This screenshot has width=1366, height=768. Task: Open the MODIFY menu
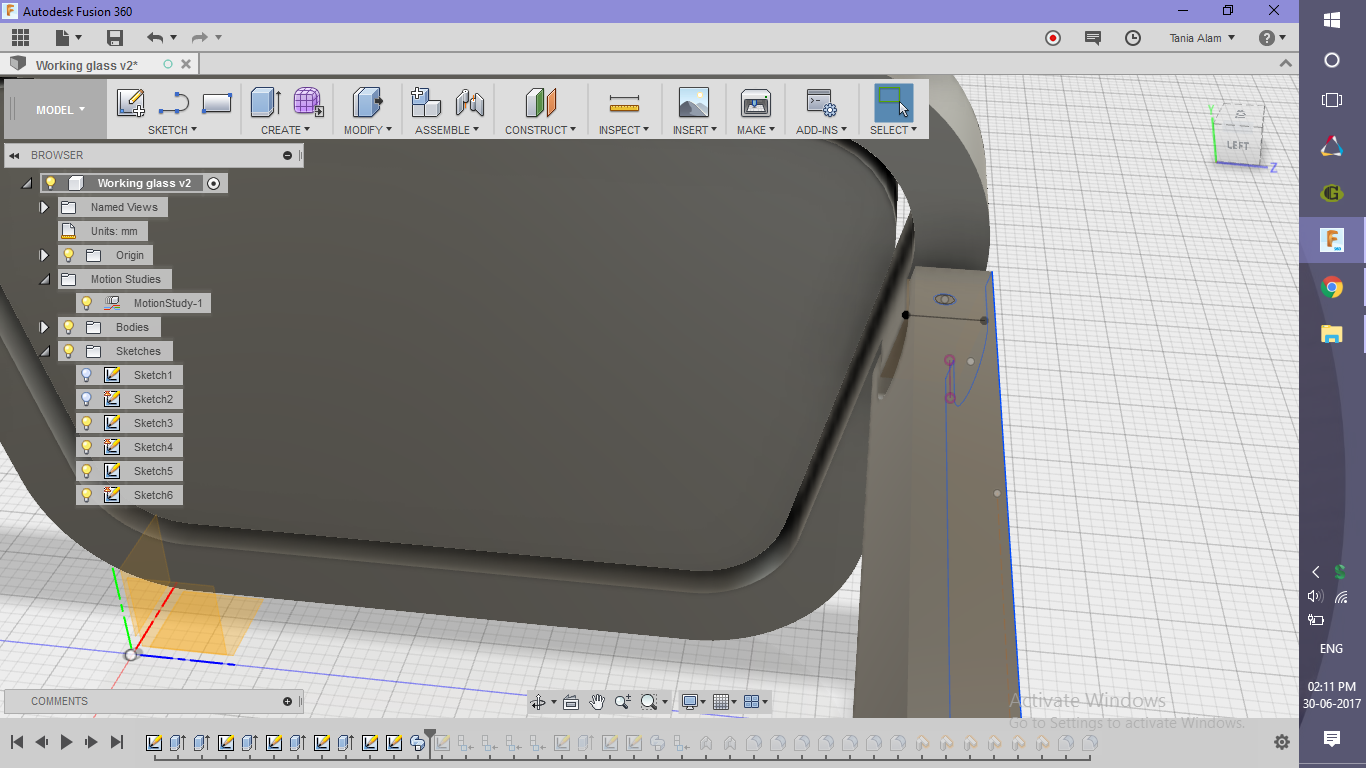point(367,130)
